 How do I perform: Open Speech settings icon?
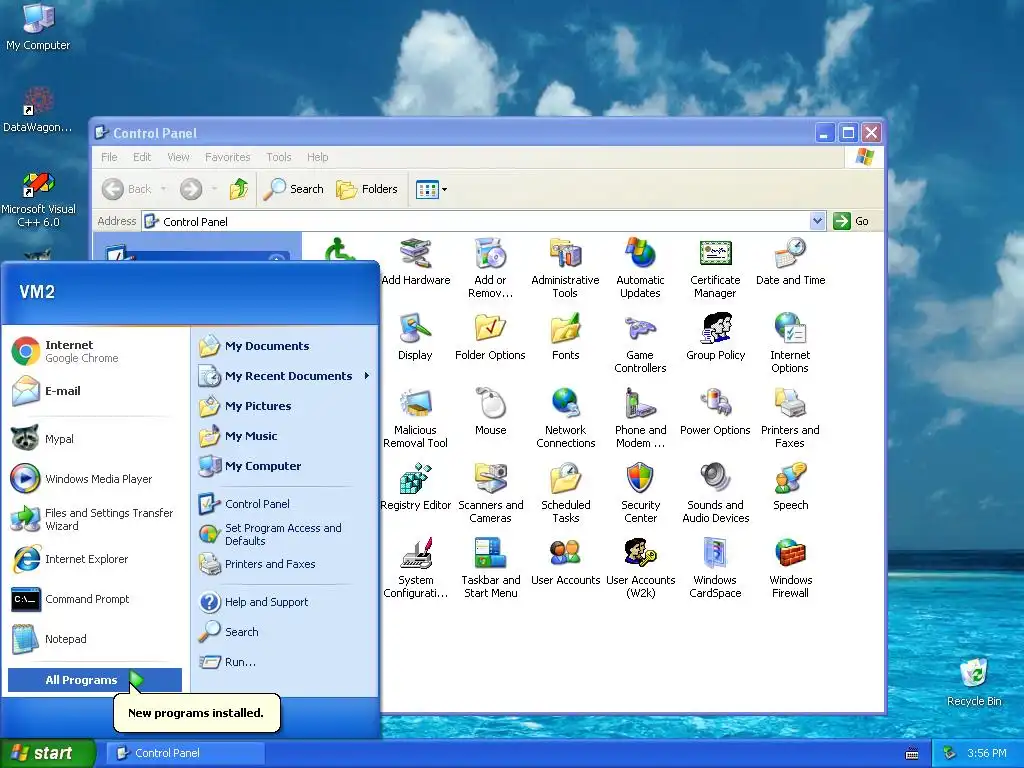coord(790,487)
